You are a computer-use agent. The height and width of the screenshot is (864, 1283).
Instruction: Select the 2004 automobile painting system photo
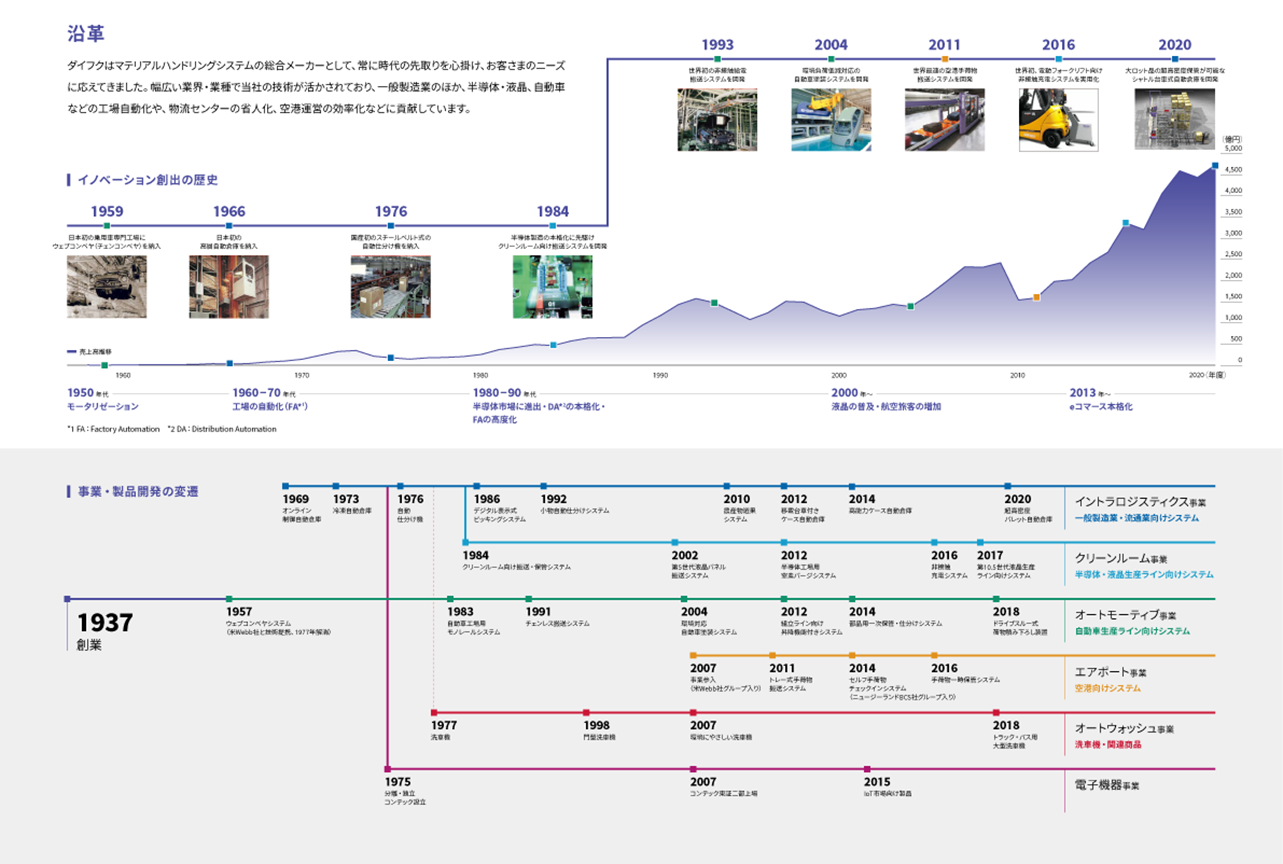(830, 120)
